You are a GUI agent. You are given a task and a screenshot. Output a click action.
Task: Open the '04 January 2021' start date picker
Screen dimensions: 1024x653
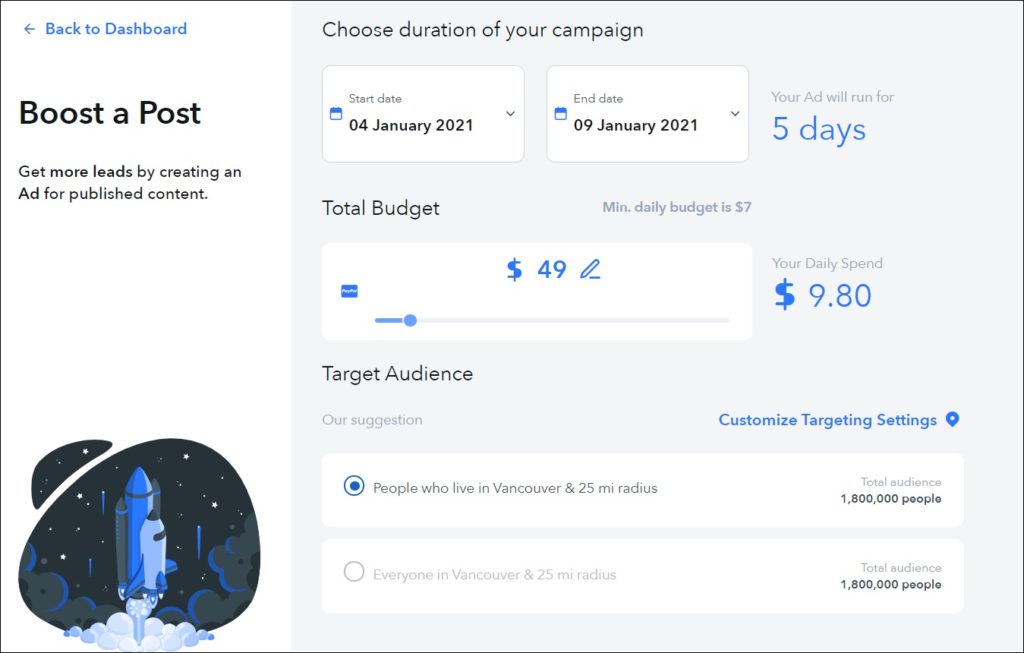pos(411,126)
